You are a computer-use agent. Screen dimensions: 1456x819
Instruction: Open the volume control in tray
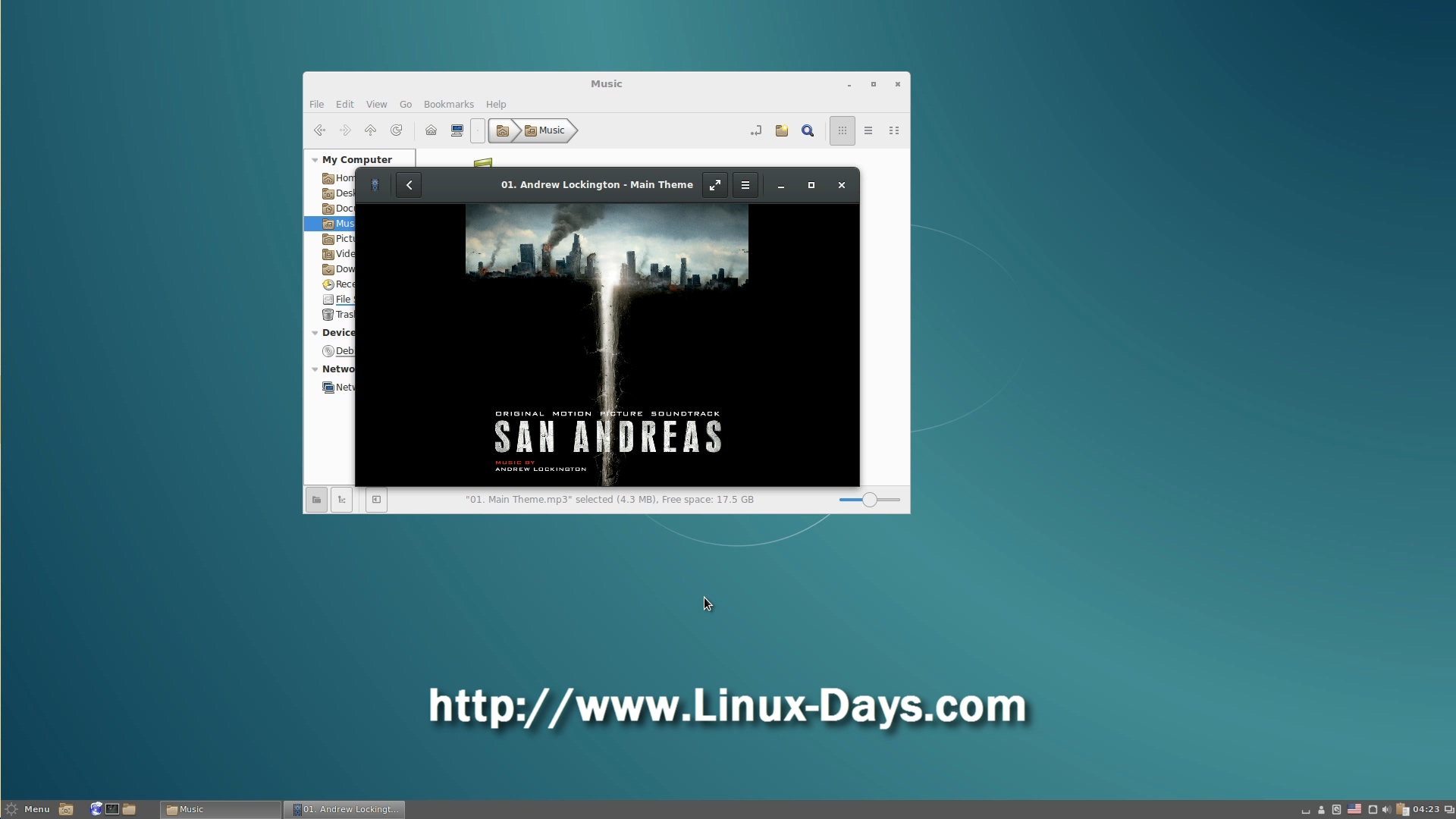tap(1386, 809)
